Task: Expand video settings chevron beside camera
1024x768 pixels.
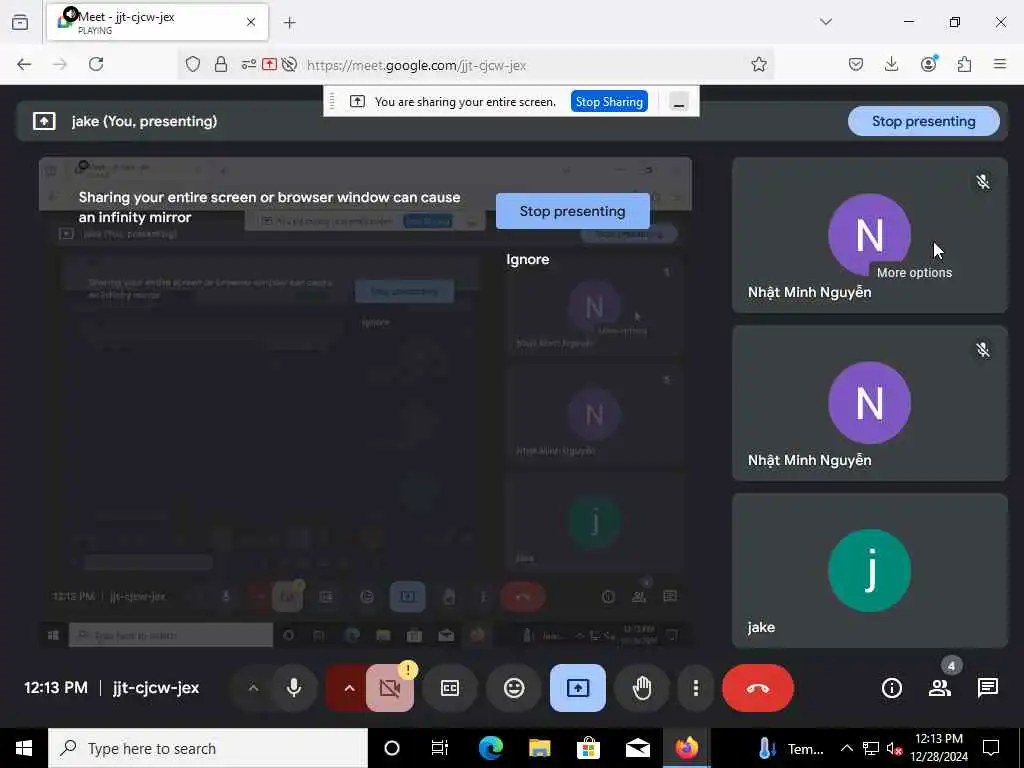Action: click(349, 688)
